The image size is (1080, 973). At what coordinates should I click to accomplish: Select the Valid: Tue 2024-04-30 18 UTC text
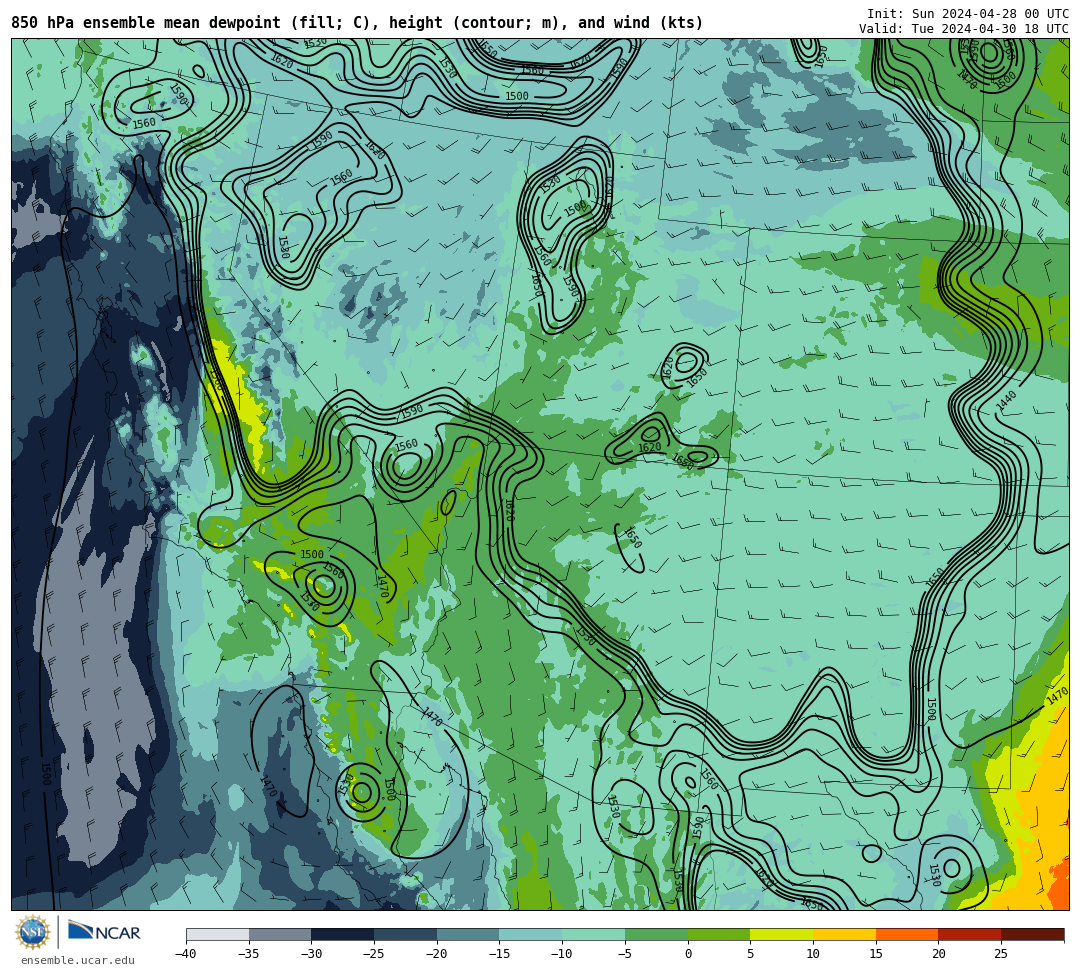click(x=964, y=29)
